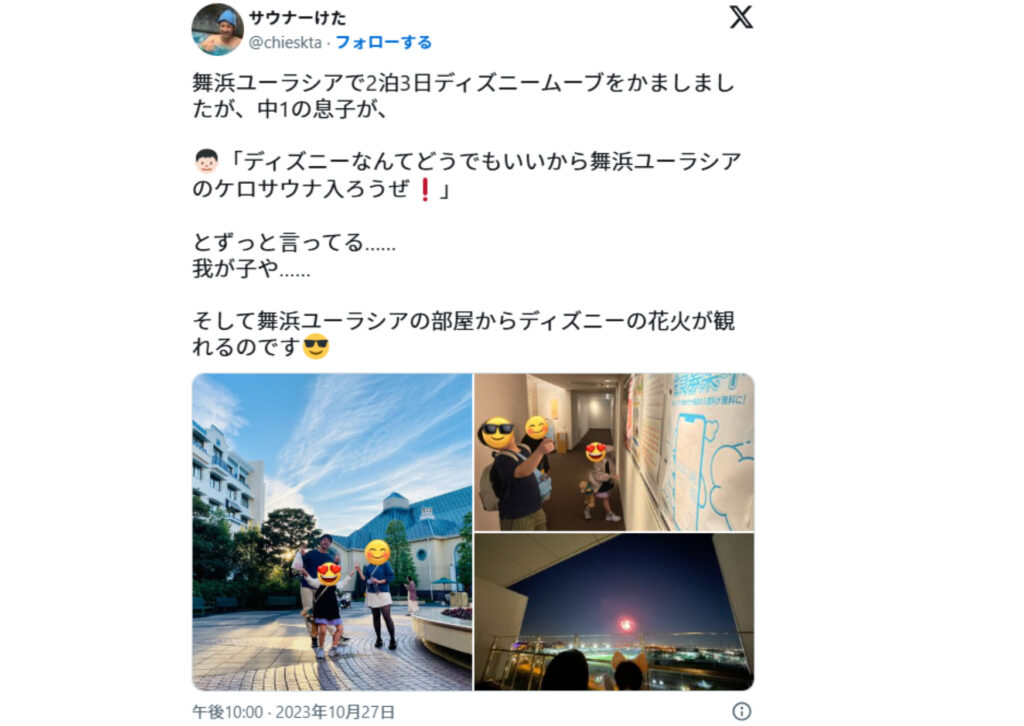
Task: Open the night fireworks balcony photo
Action: 614,612
